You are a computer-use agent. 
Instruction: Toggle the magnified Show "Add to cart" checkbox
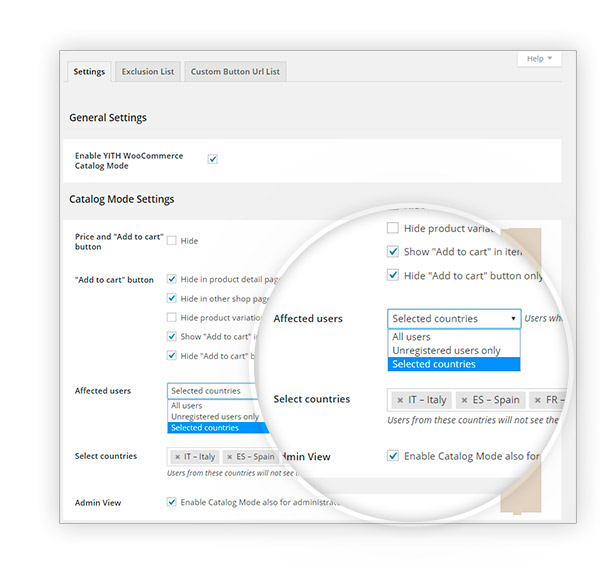click(393, 252)
